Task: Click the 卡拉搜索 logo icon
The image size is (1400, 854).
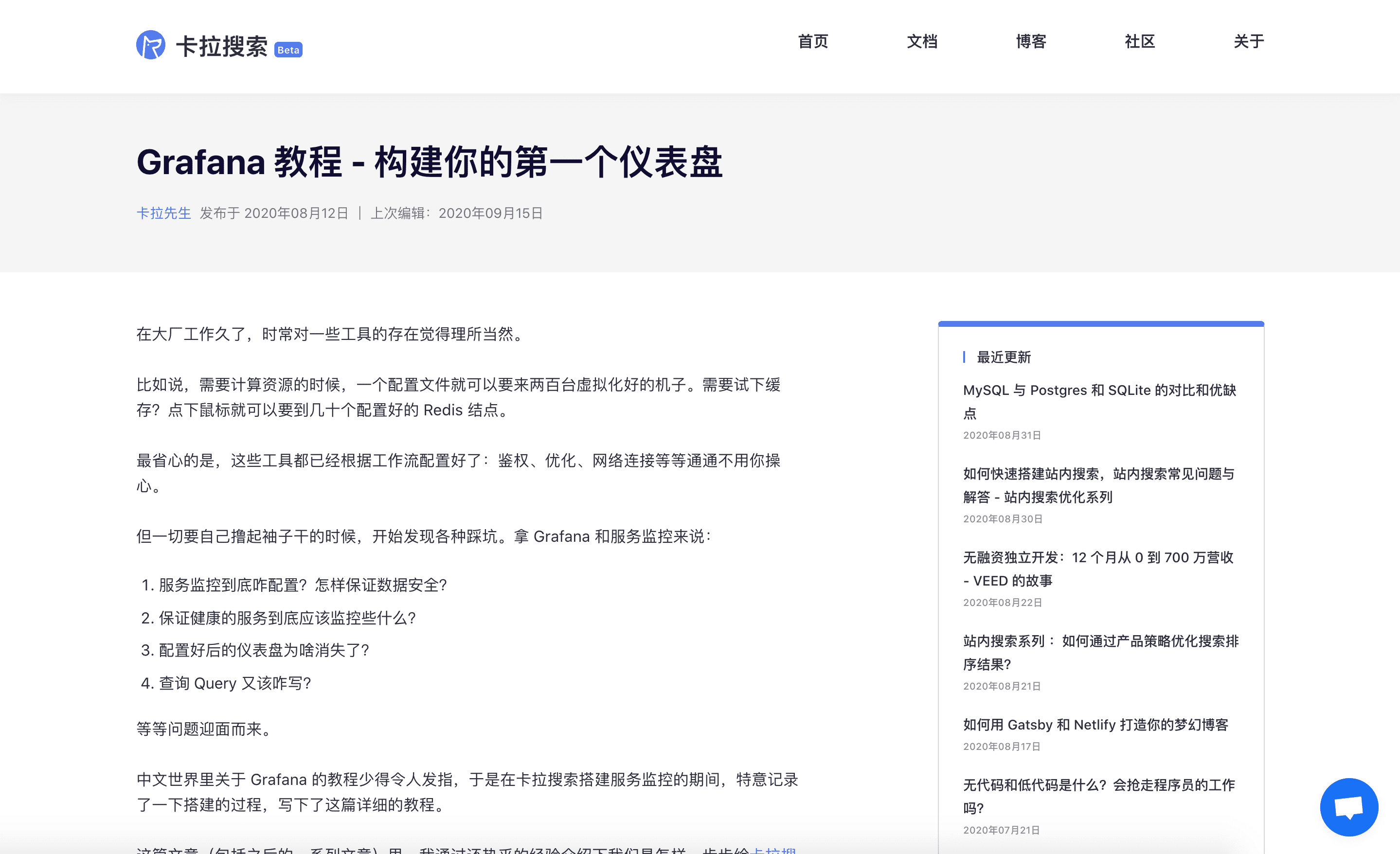Action: pos(151,45)
